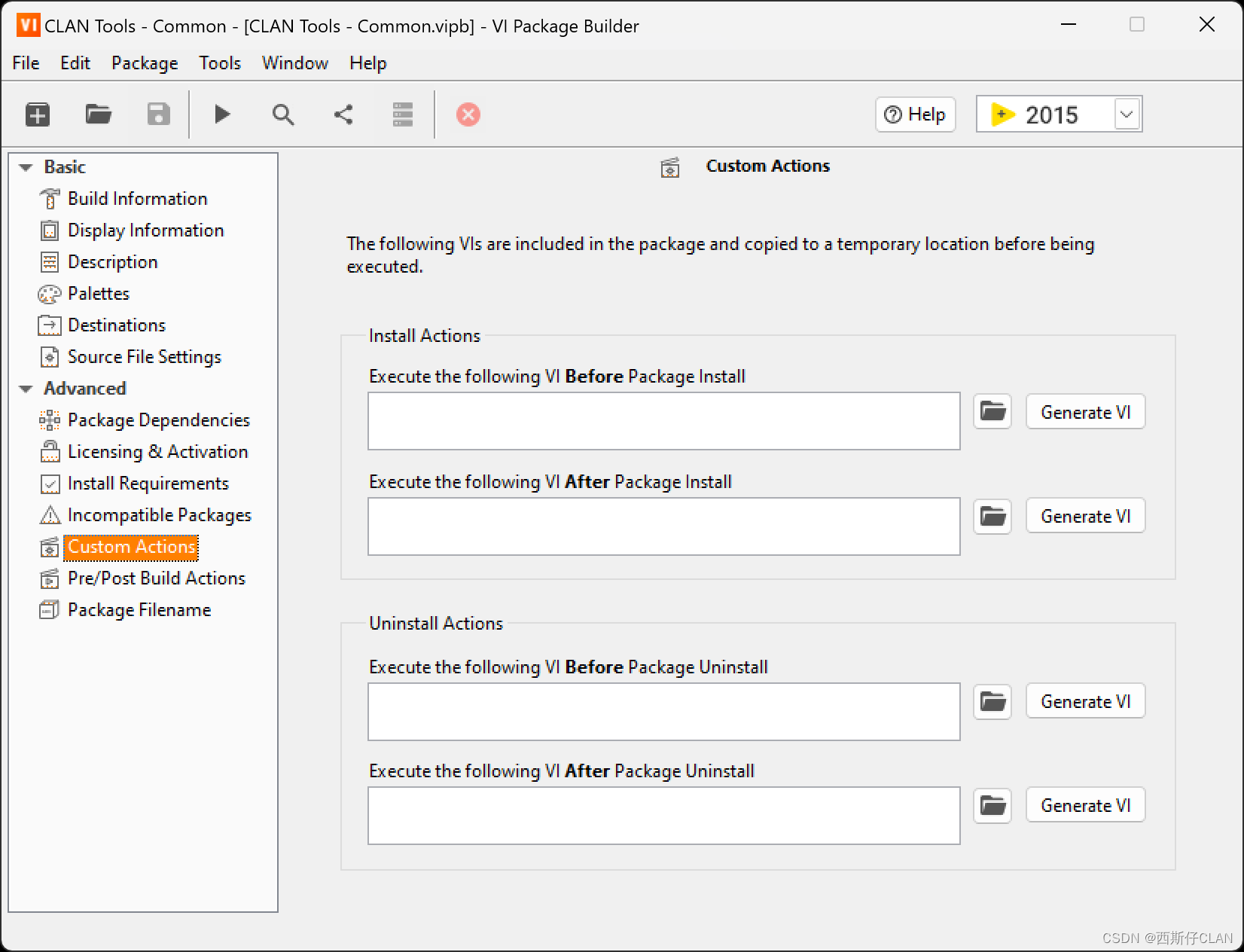Generate VI for After Package Uninstall
1244x952 pixels.
pos(1086,805)
